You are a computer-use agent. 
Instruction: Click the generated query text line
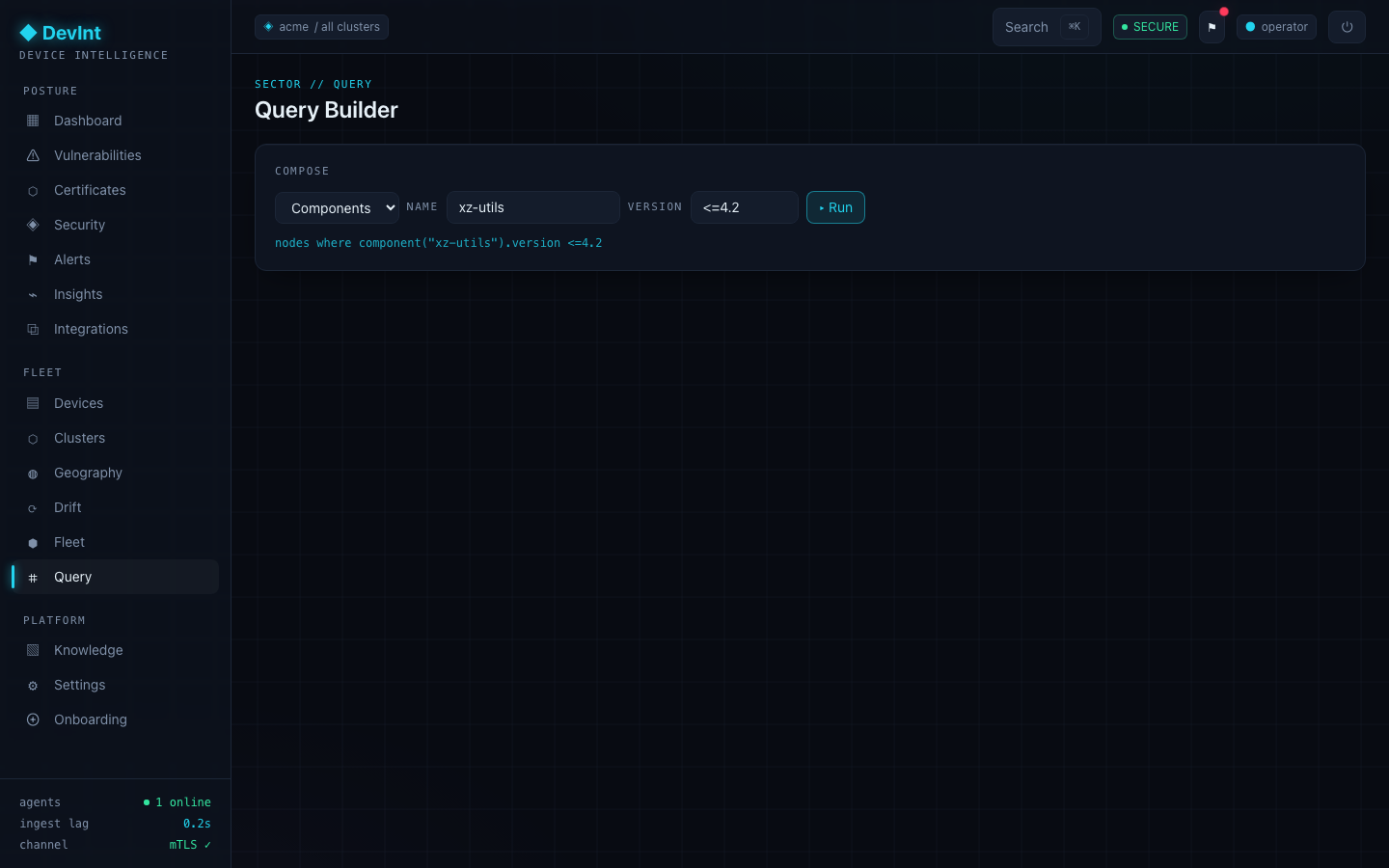coord(438,243)
